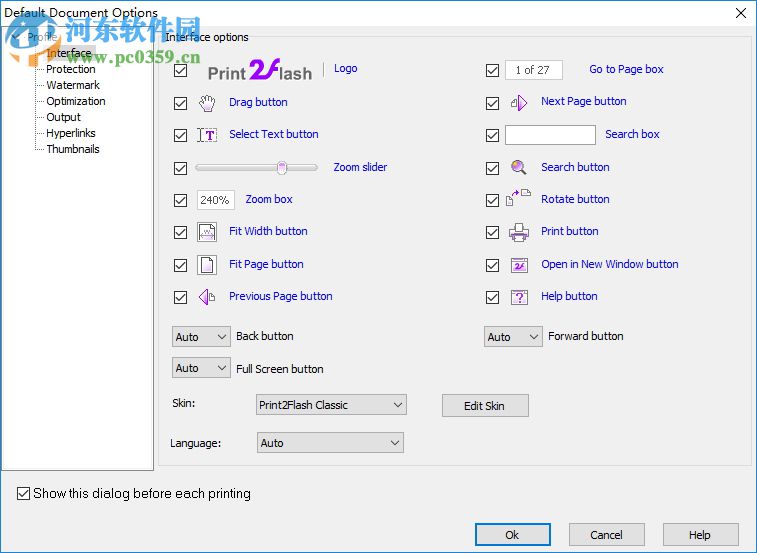
Task: Open the Language dropdown
Action: tap(330, 443)
